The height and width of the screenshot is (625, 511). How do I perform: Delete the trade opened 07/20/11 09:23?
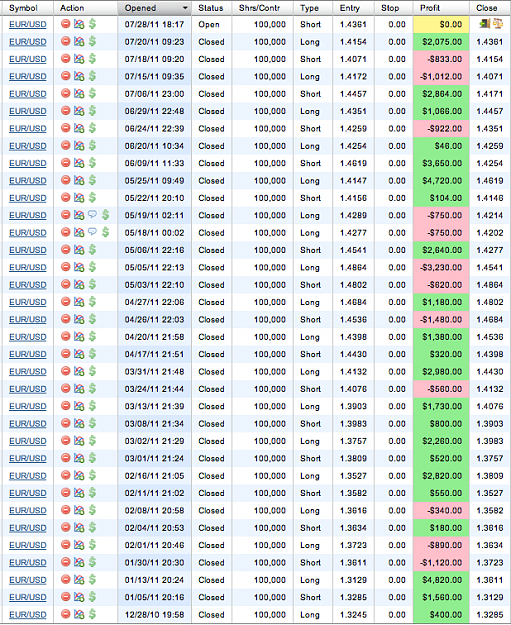pyautogui.click(x=66, y=41)
